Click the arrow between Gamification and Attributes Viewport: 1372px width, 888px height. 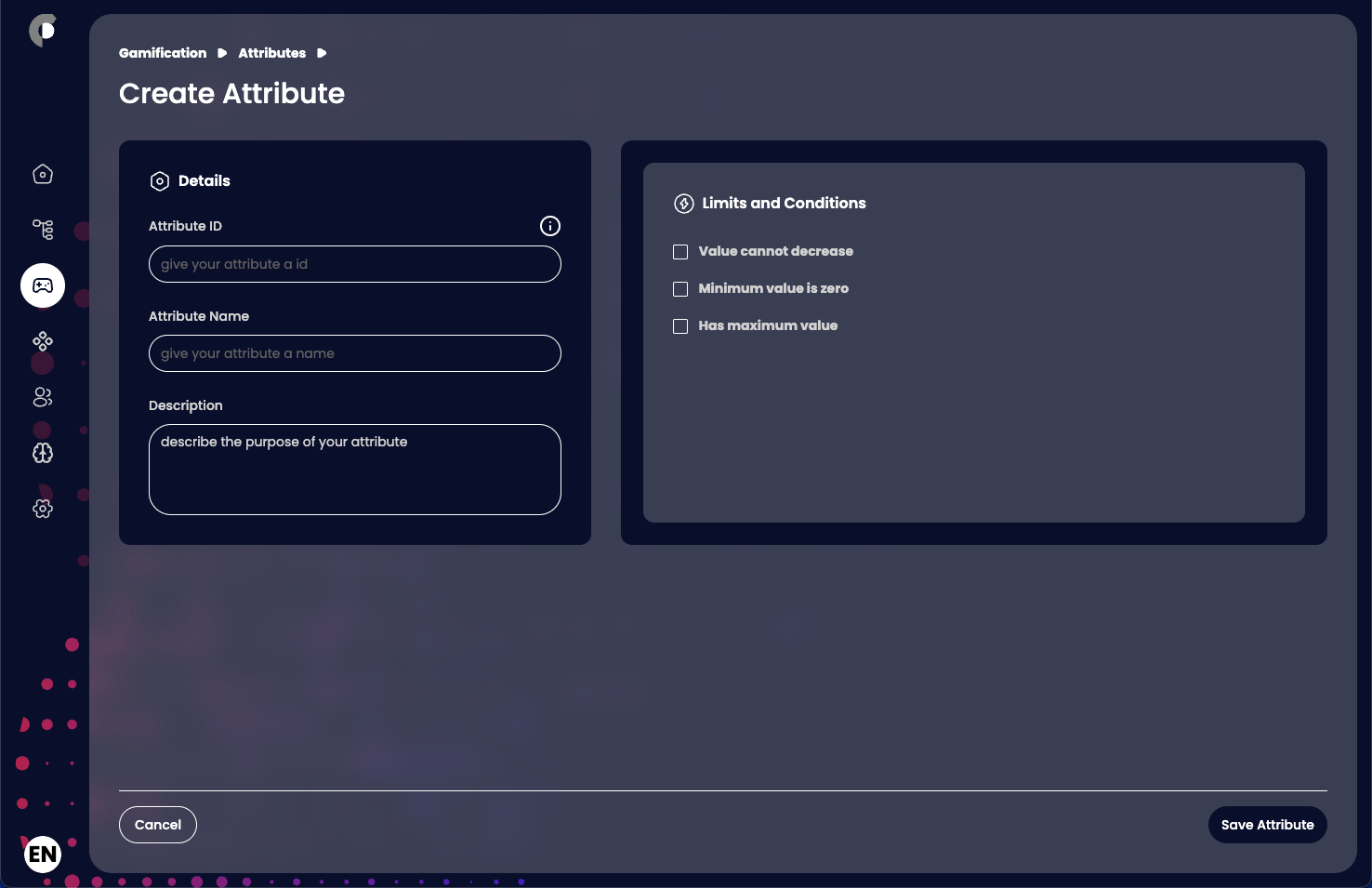(x=220, y=53)
